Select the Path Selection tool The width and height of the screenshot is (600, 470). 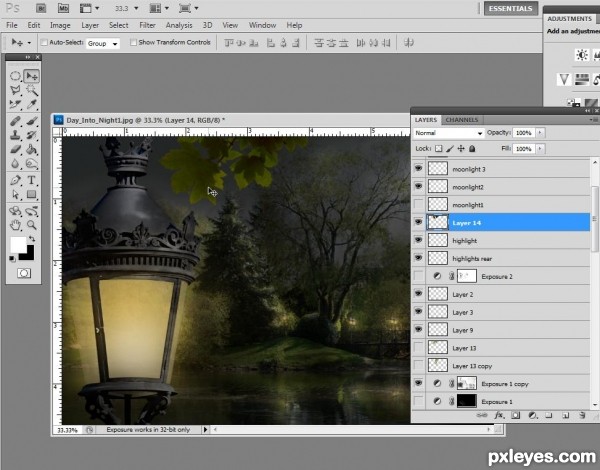[15, 194]
